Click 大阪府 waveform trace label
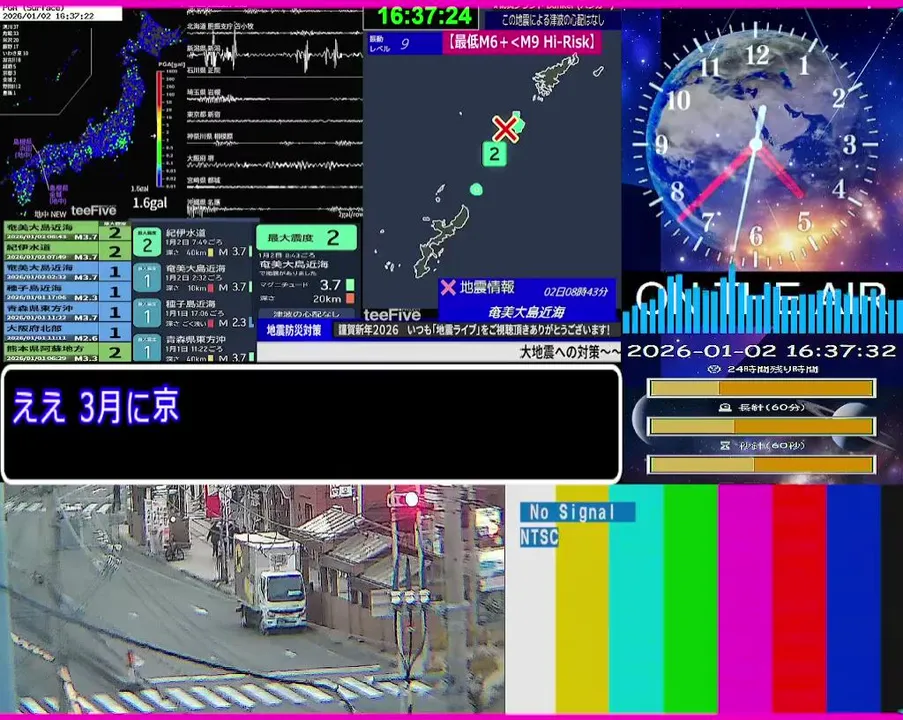The image size is (903, 720). click(x=200, y=158)
